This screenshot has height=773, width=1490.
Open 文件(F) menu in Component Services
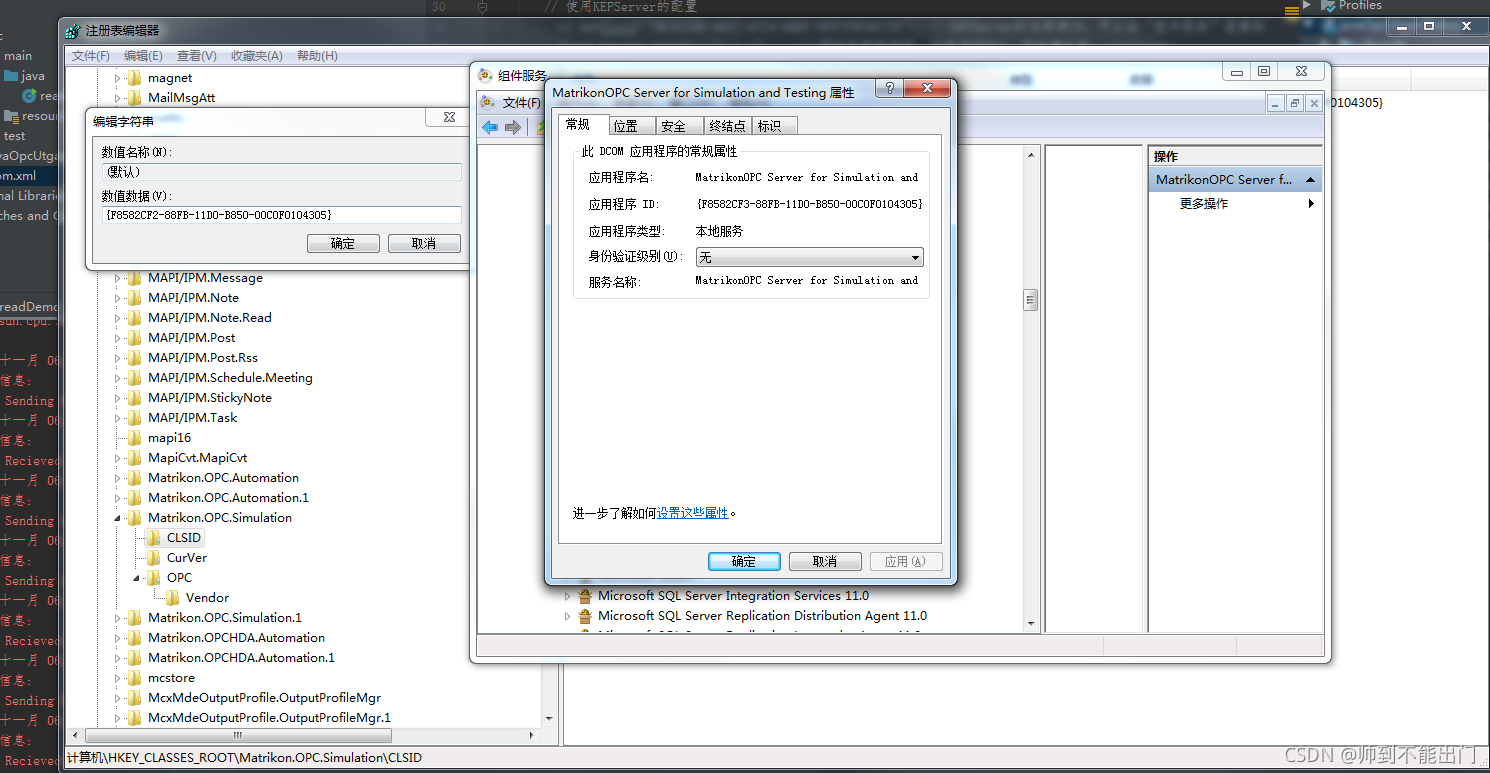pyautogui.click(x=521, y=103)
